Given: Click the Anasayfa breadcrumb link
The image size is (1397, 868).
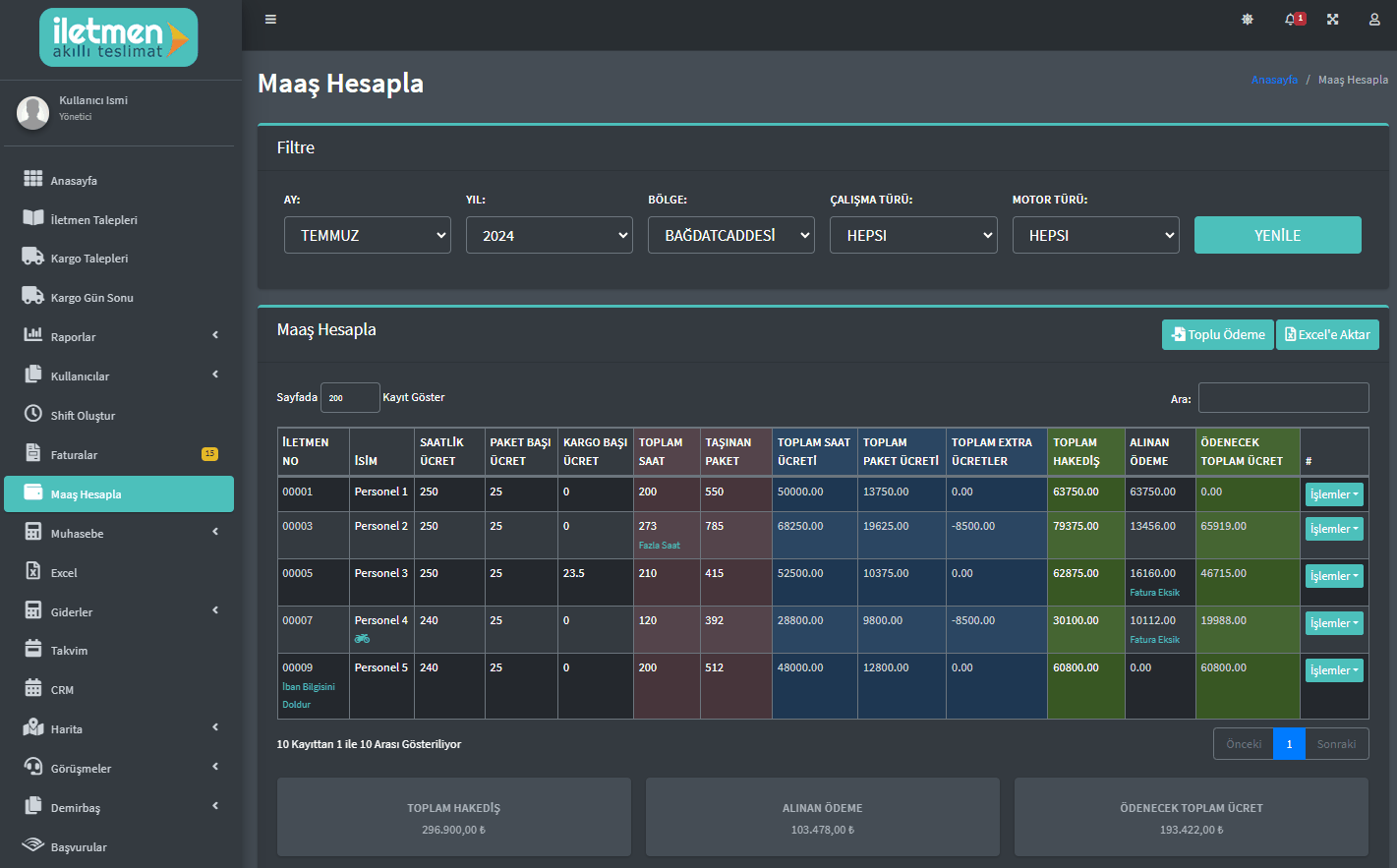Looking at the screenshot, I should [x=1274, y=80].
